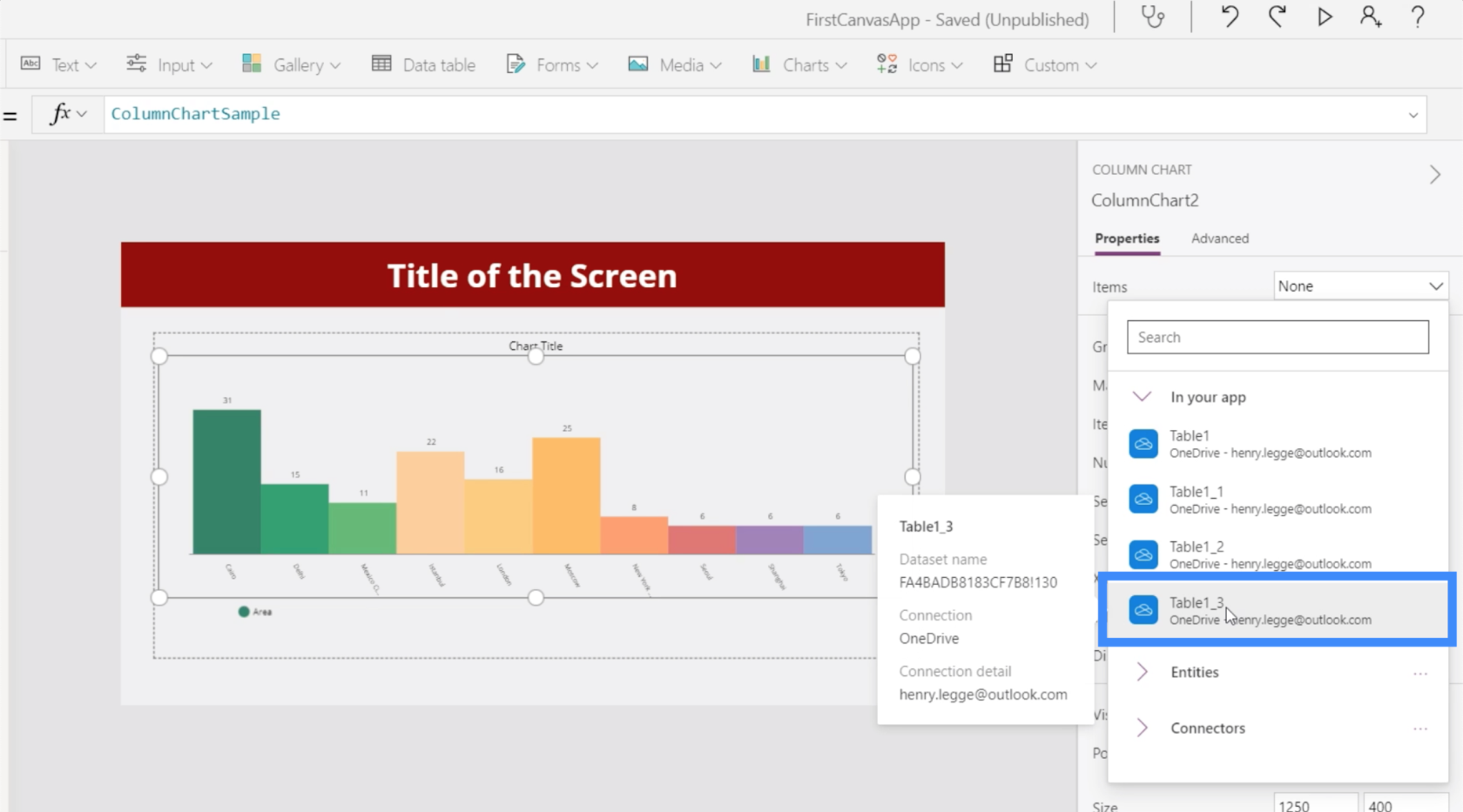The height and width of the screenshot is (812, 1463).
Task: Click the Area legend marker
Action: (244, 612)
